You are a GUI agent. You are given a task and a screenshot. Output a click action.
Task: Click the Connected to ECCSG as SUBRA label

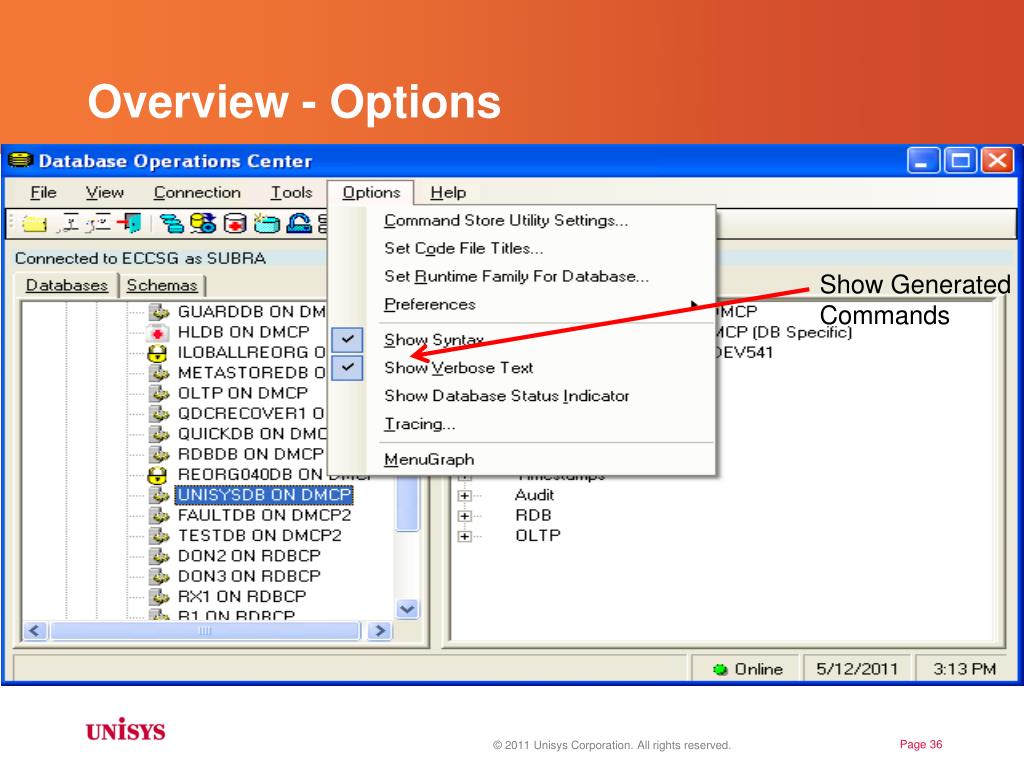click(x=140, y=259)
